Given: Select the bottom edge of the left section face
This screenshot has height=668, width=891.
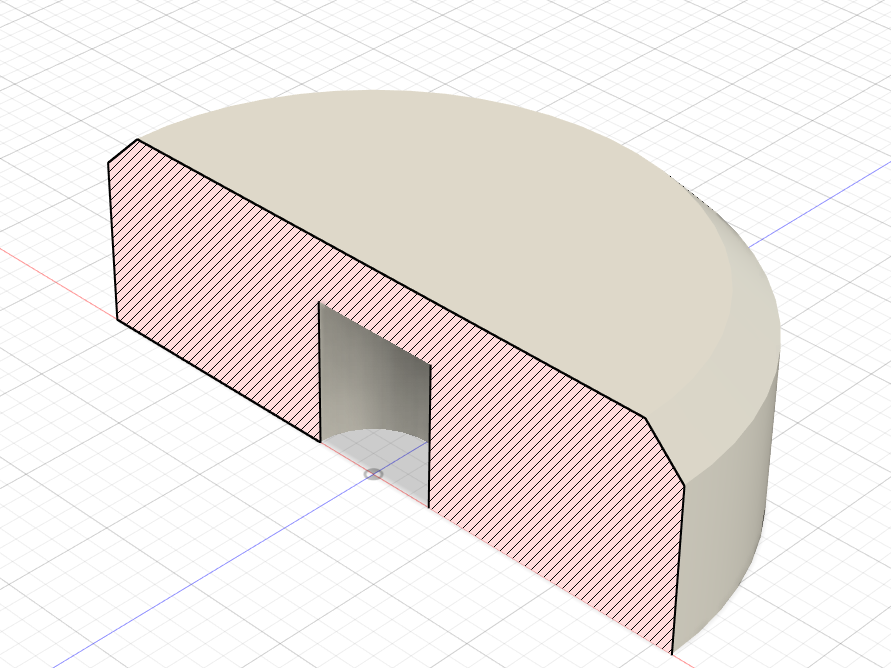Looking at the screenshot, I should click(x=219, y=380).
